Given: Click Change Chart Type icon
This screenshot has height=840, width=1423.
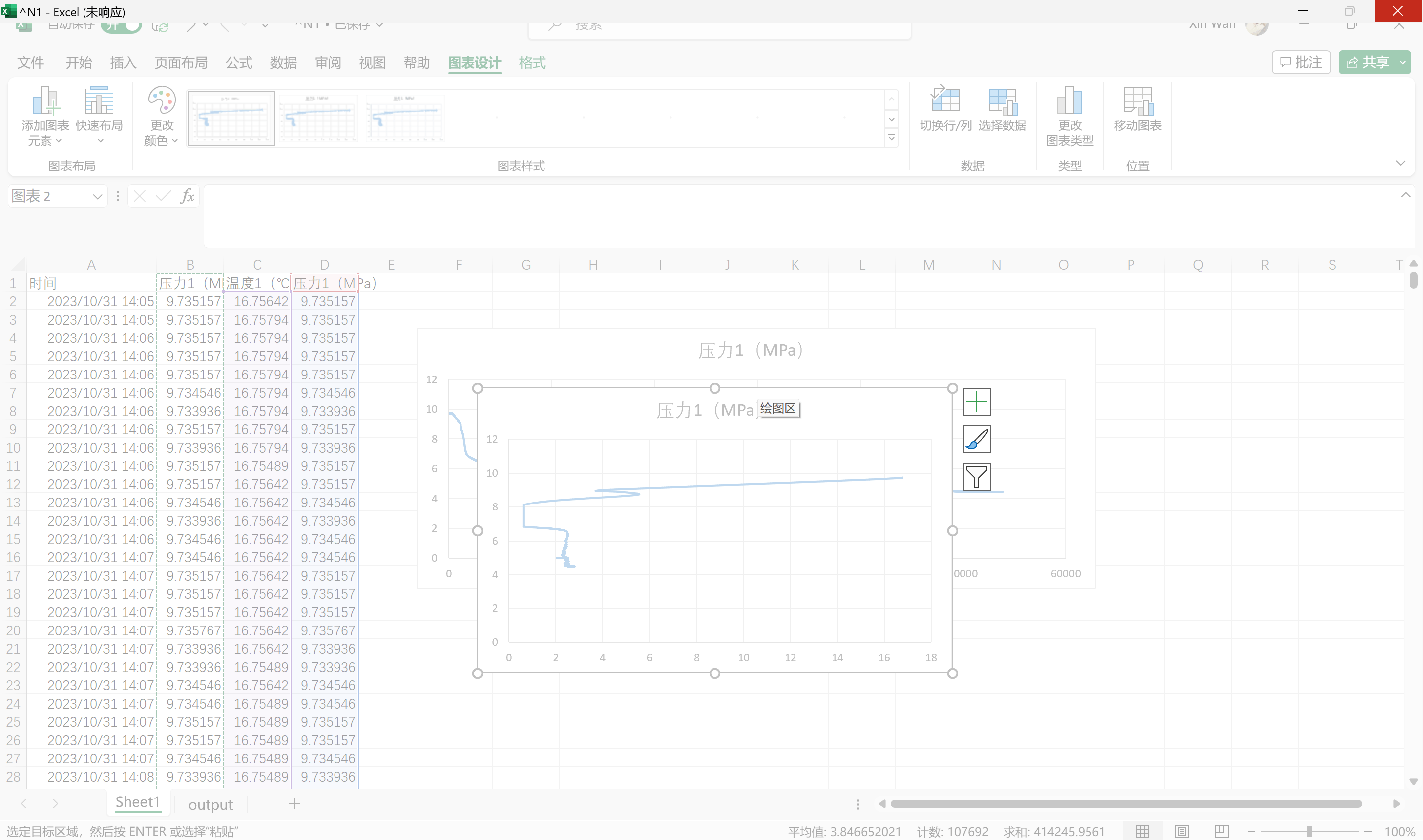Looking at the screenshot, I should coord(1069,101).
